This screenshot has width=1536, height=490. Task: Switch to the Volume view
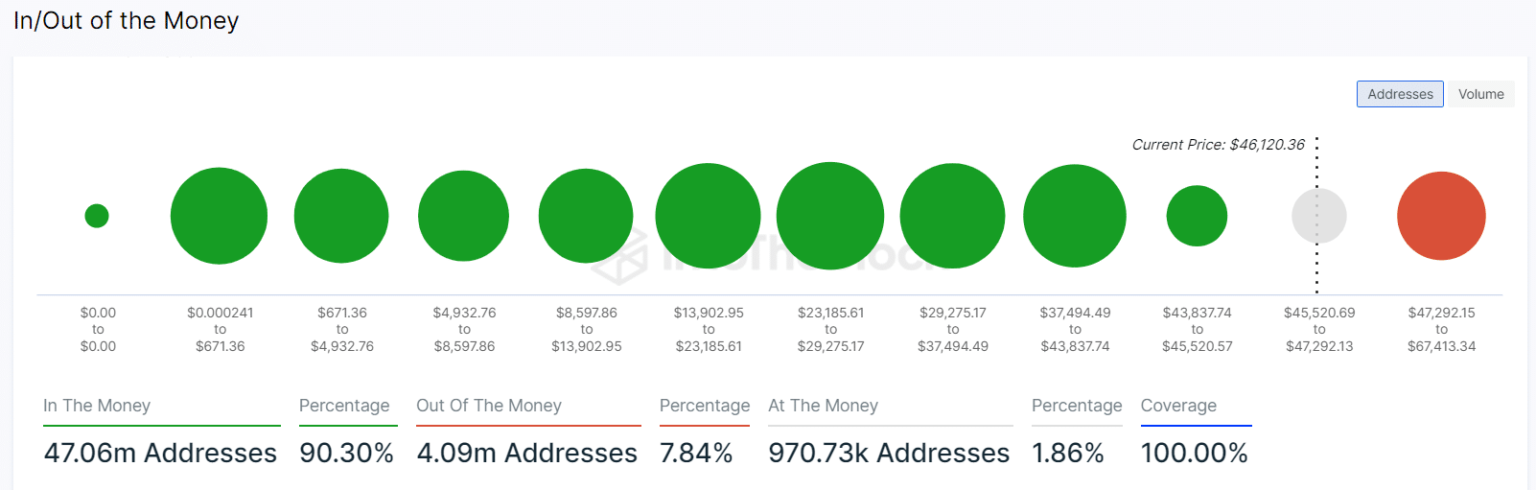[1480, 94]
